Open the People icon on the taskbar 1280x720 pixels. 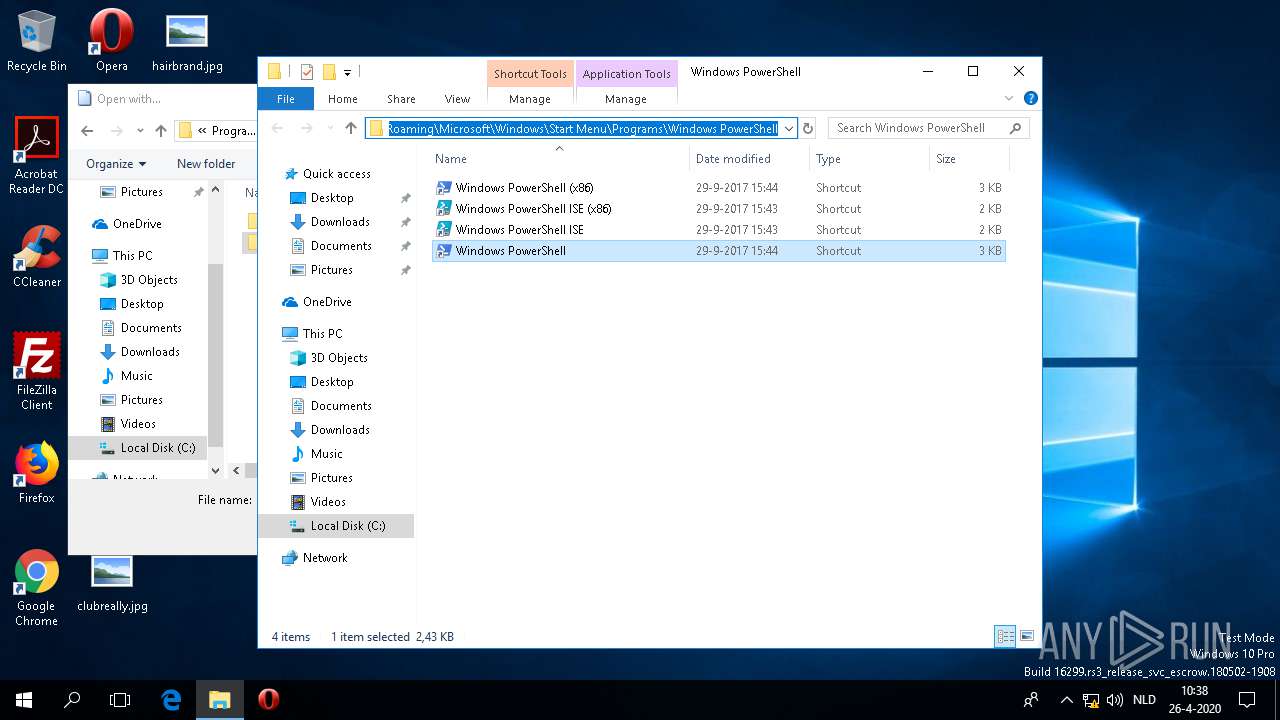(1031, 700)
